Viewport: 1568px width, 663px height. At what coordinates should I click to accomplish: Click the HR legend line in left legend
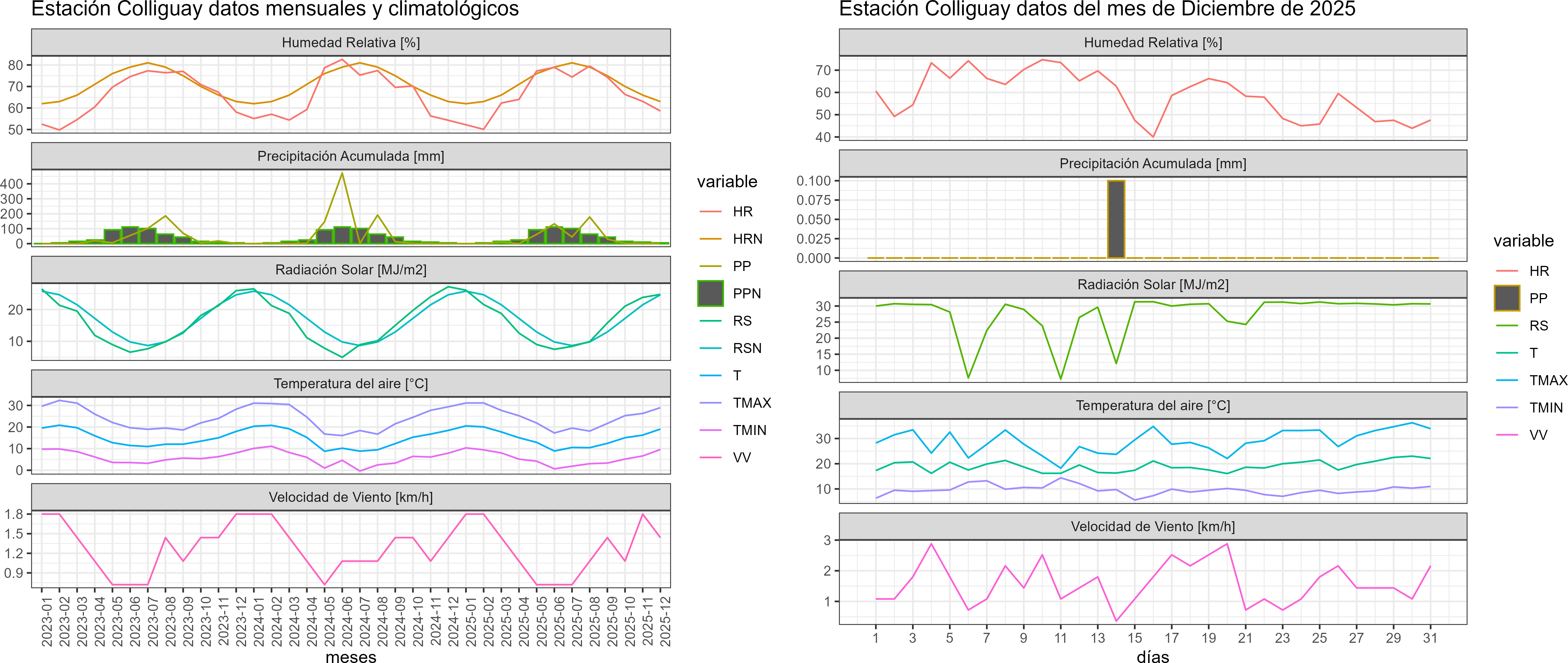point(710,212)
